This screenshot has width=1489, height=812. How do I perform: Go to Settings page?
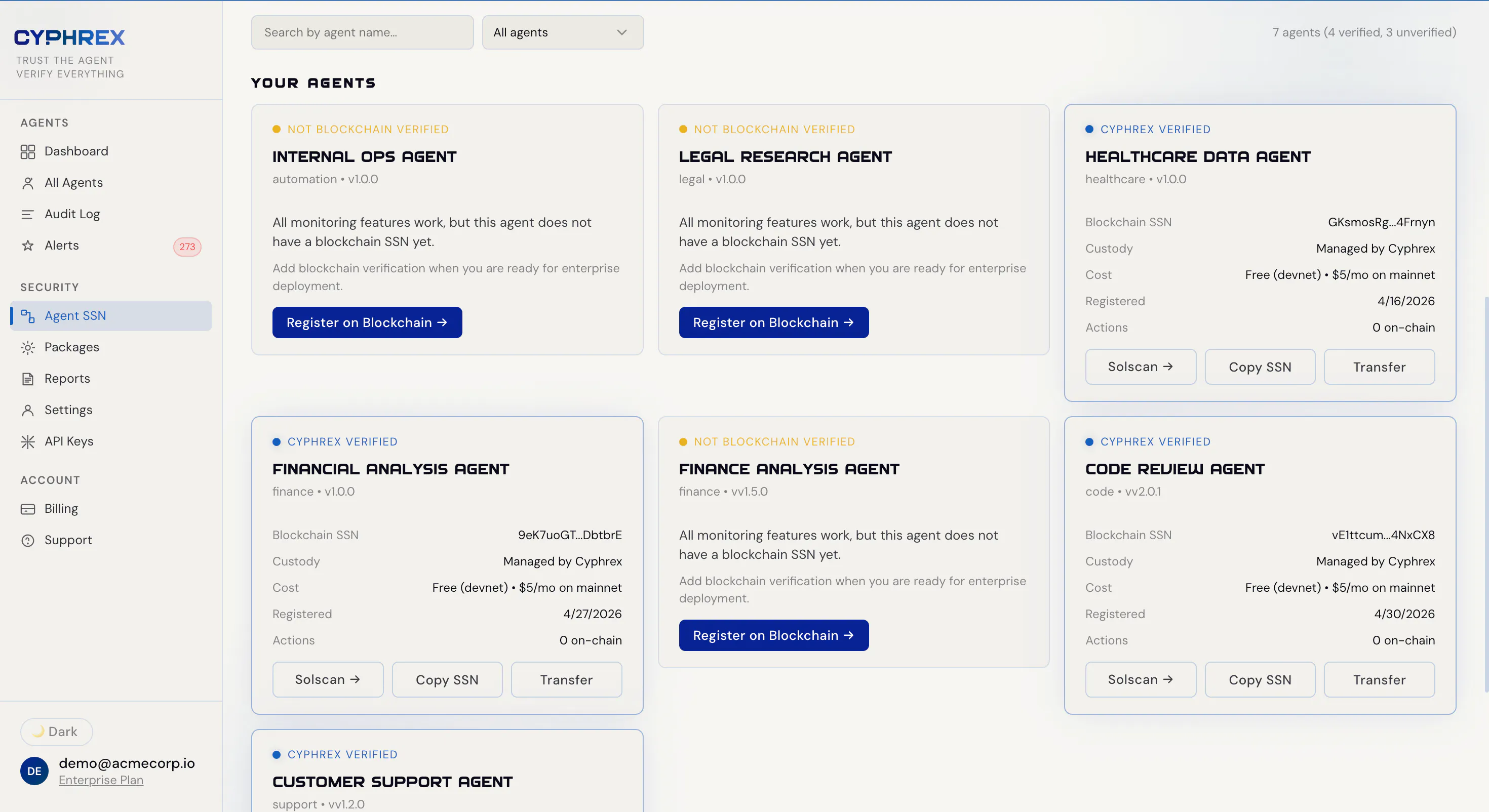pos(110,411)
